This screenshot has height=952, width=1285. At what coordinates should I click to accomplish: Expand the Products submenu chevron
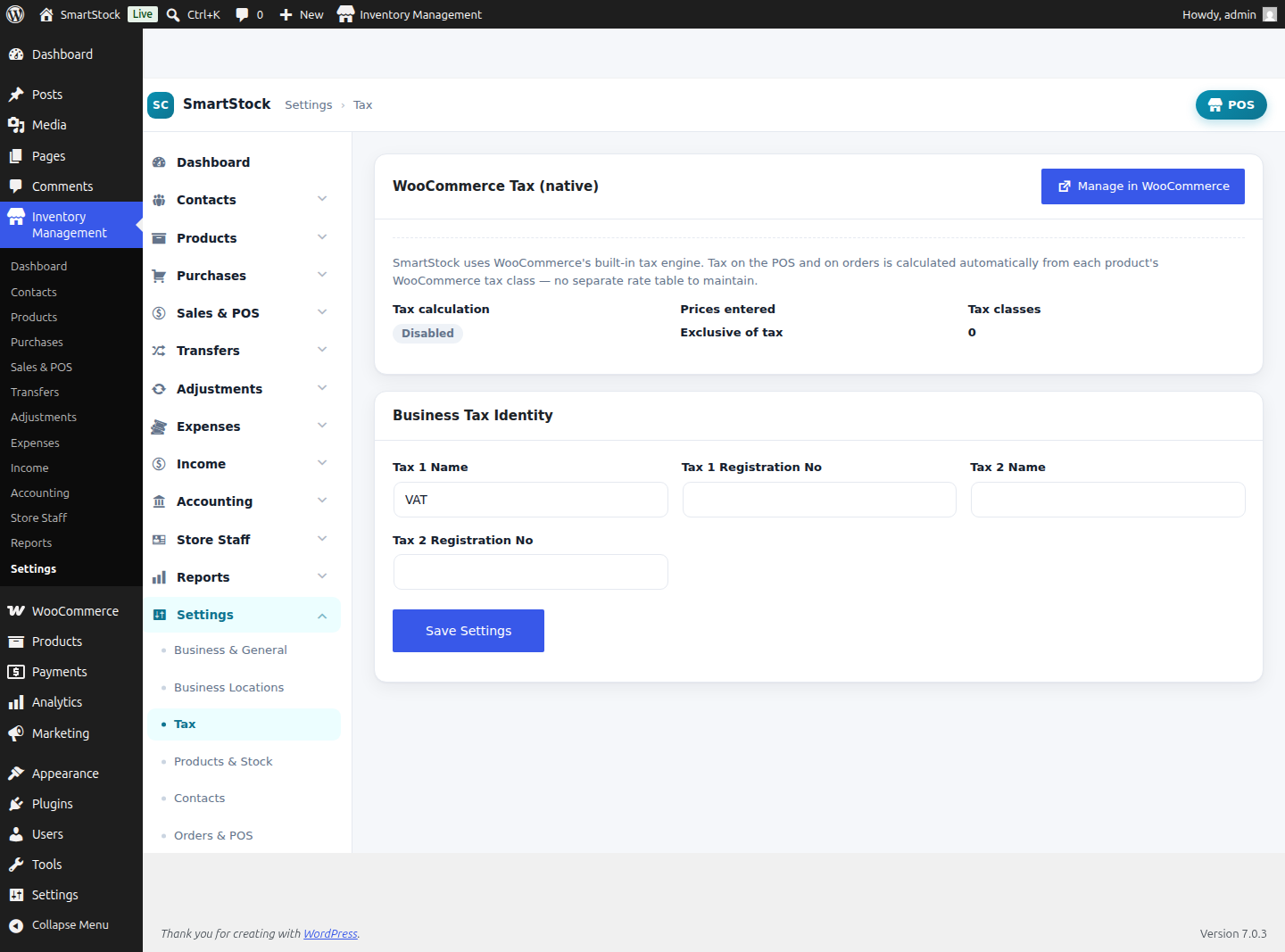(x=322, y=237)
